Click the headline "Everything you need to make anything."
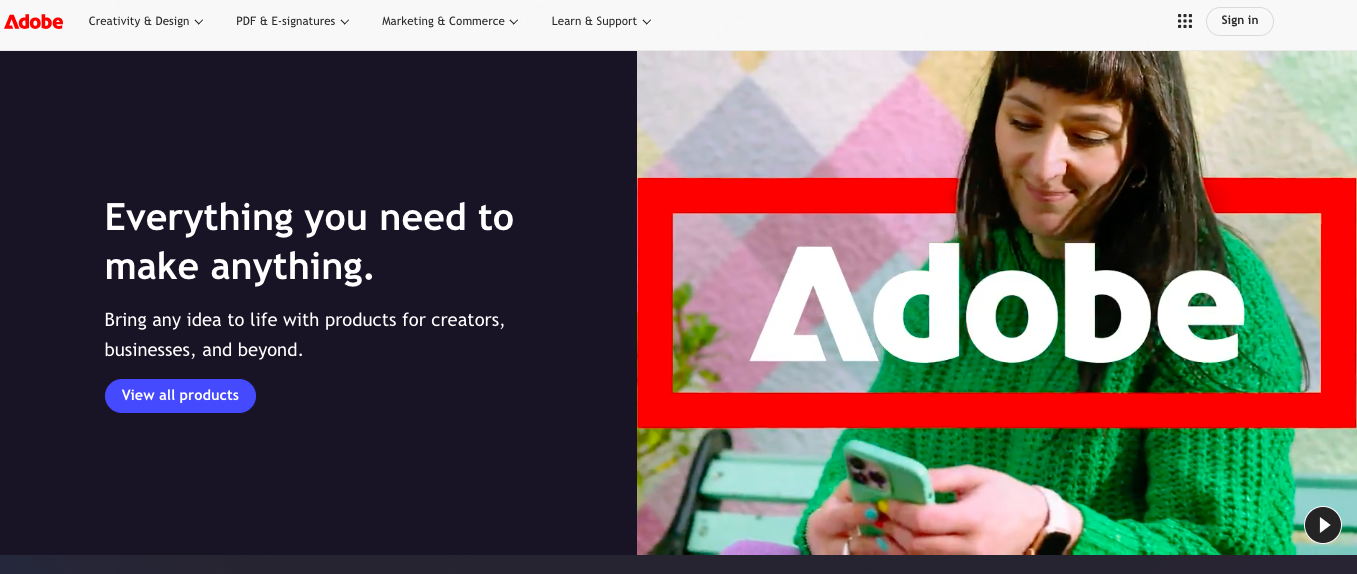The width and height of the screenshot is (1357, 574). (x=309, y=242)
